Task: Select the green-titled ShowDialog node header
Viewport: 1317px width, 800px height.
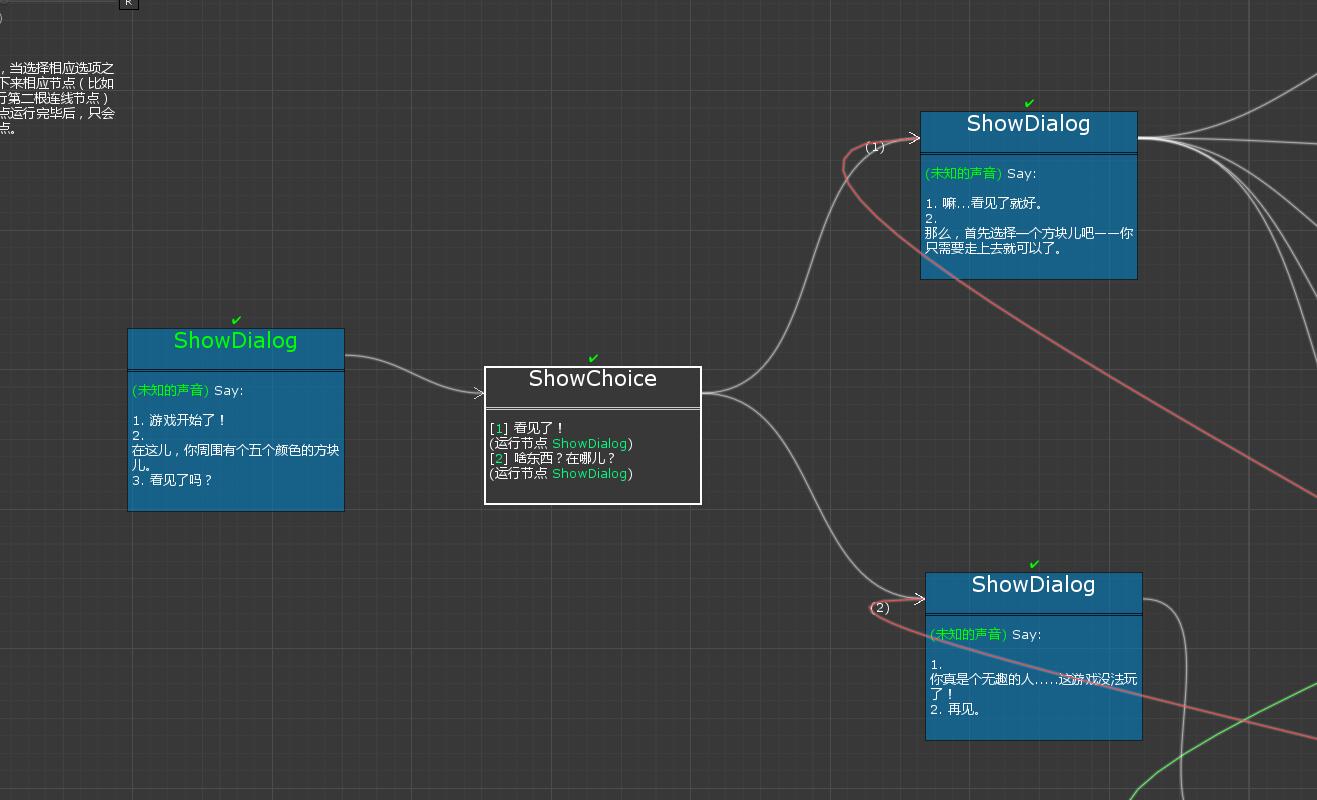Action: (235, 341)
